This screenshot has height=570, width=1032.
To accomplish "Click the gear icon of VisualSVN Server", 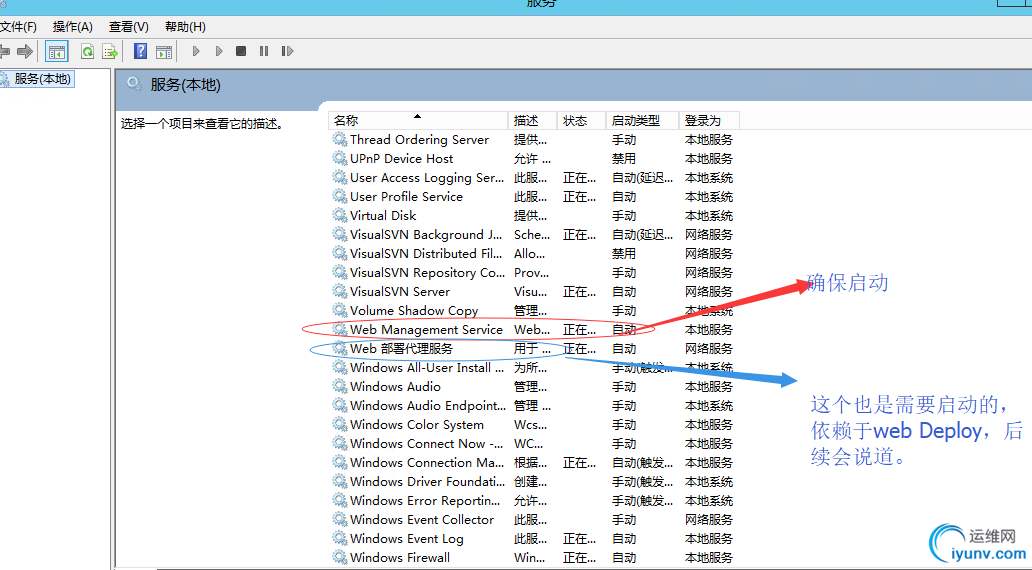I will coord(340,291).
